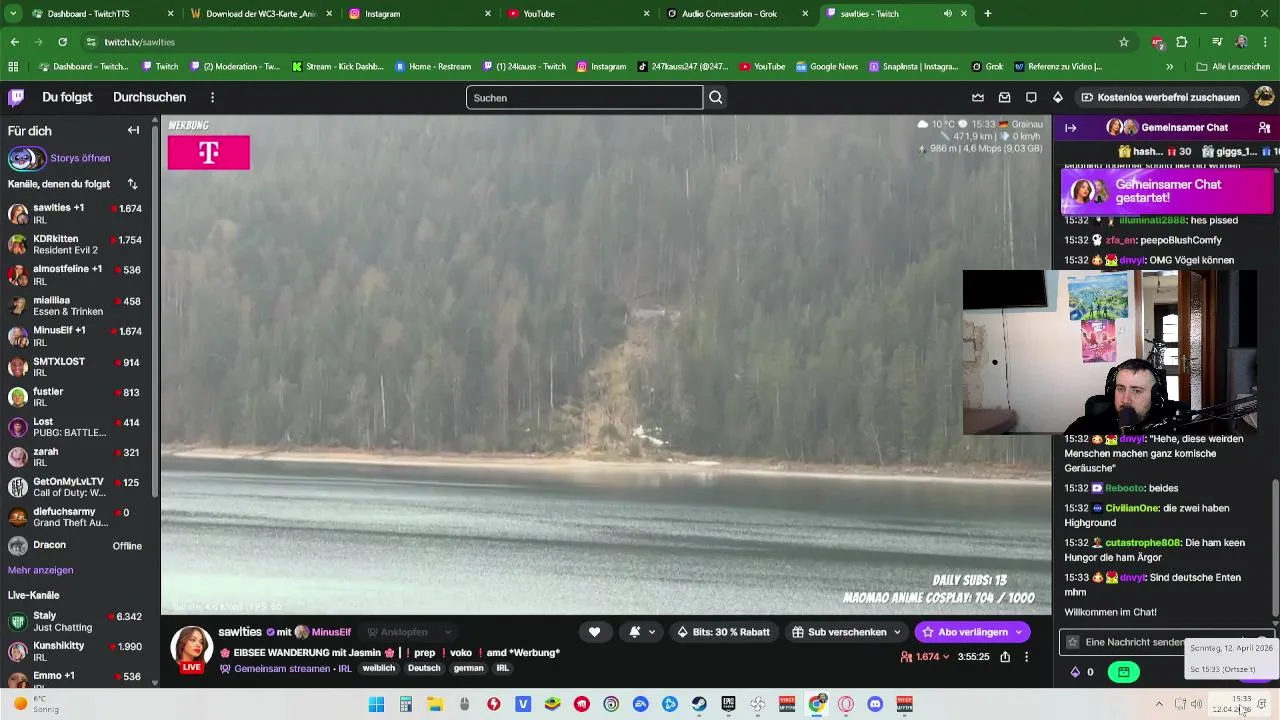Open Stream - Kick Dashboard bookmark
Viewport: 1280px width, 720px height.
point(338,67)
